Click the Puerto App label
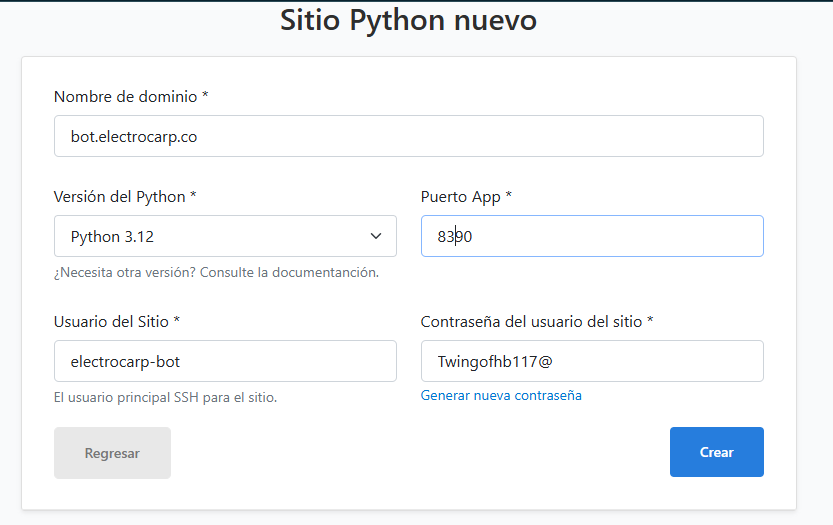This screenshot has width=833, height=525. pyautogui.click(x=466, y=197)
